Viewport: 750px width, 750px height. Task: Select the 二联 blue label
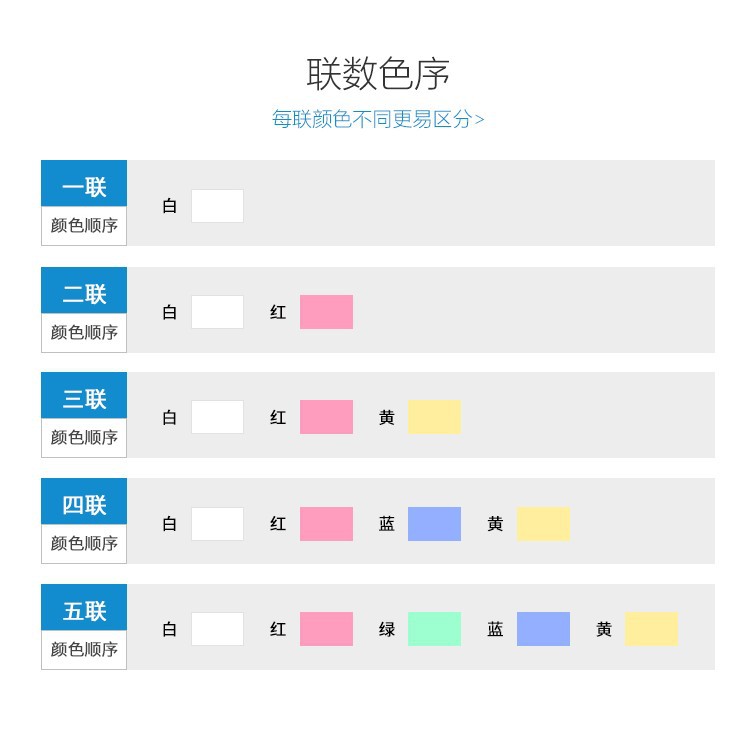click(84, 290)
